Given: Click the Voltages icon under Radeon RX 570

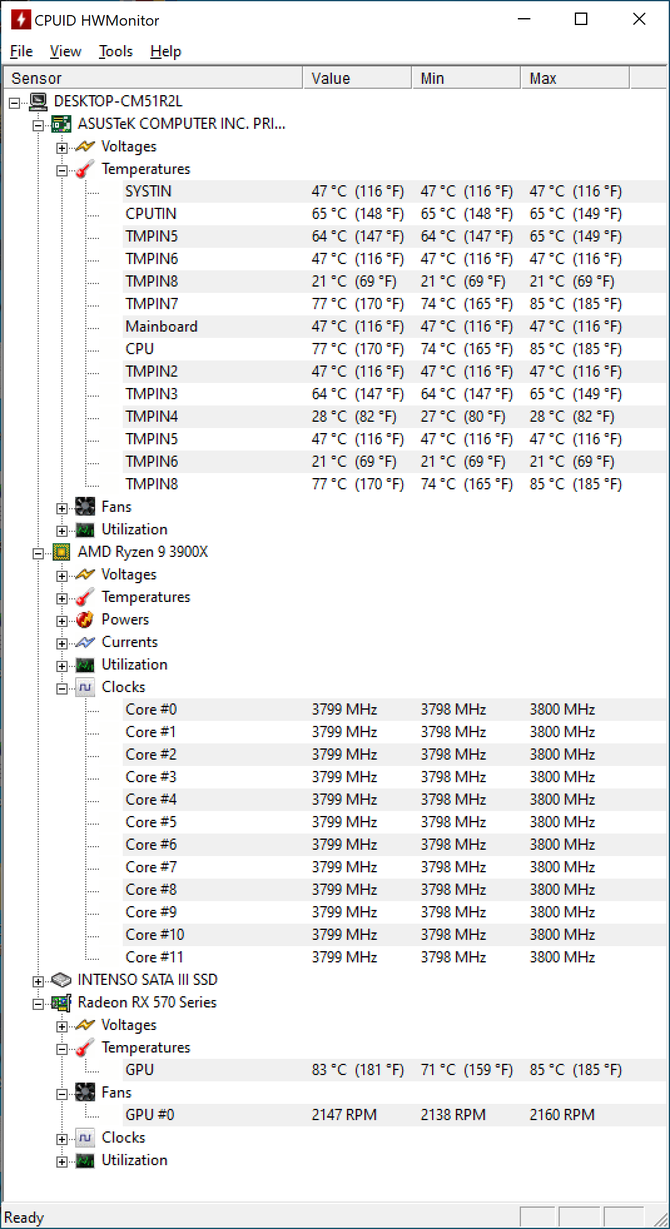Looking at the screenshot, I should point(85,1025).
